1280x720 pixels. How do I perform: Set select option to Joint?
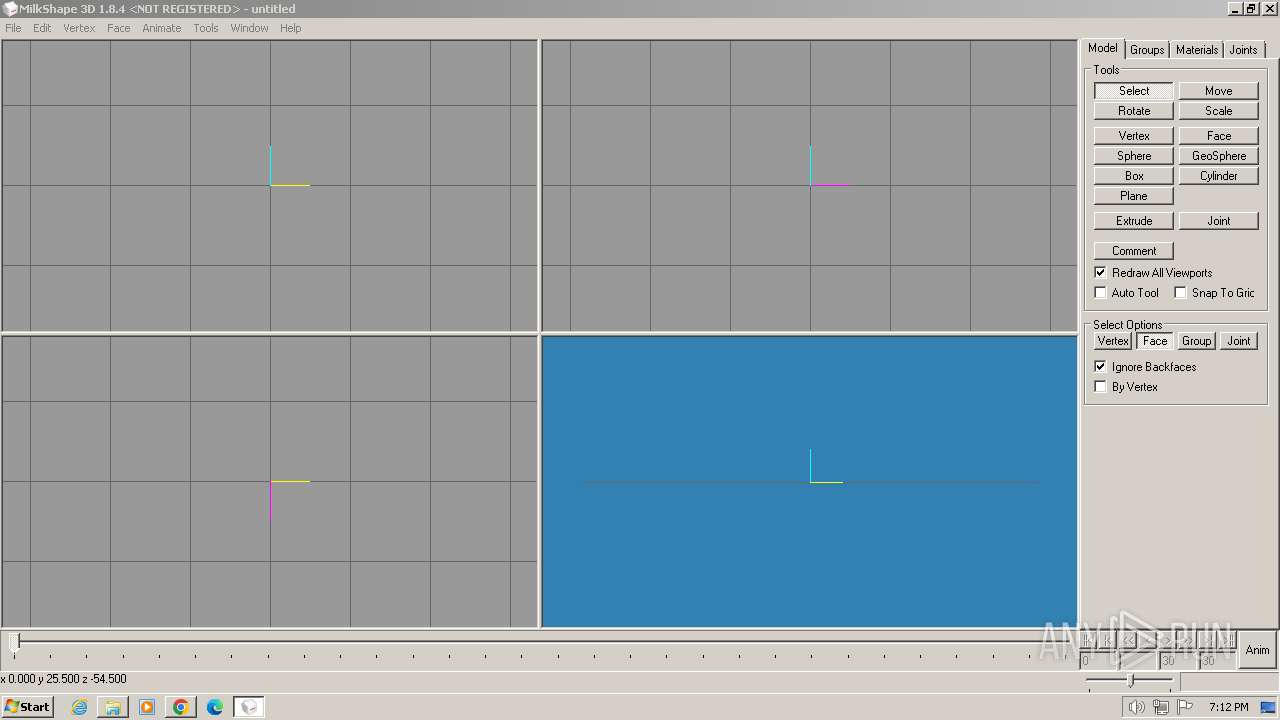[x=1238, y=341]
